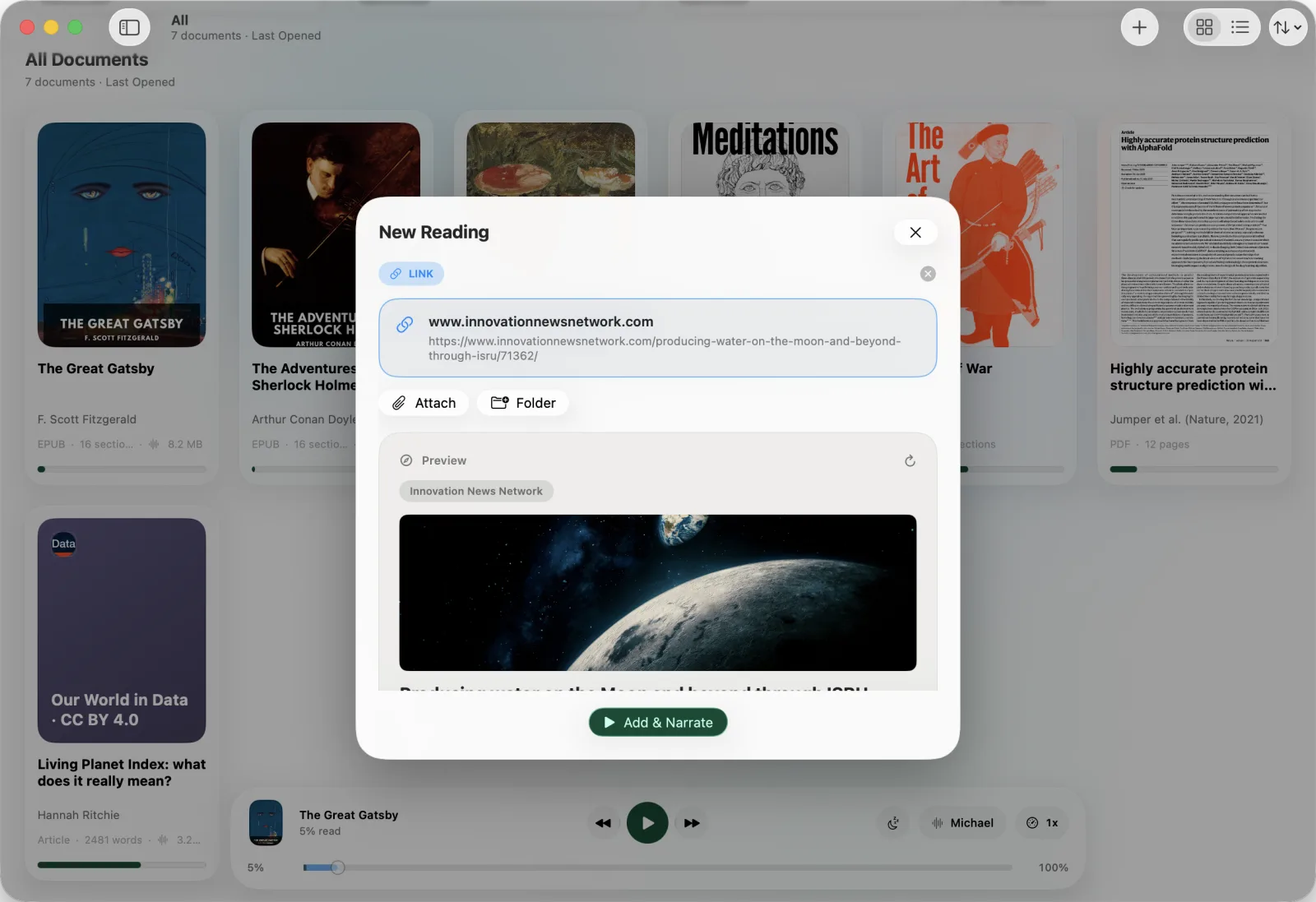Click the link icon in the URL field
1316x902 pixels.
click(x=405, y=325)
